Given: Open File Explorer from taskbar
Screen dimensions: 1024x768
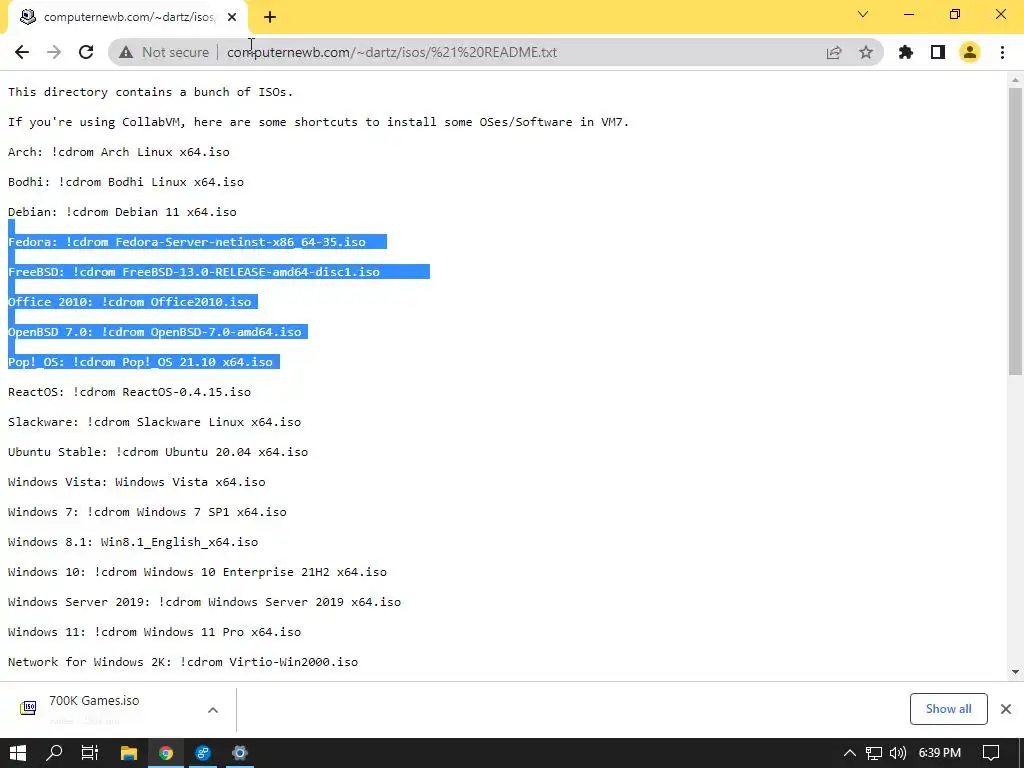Looking at the screenshot, I should tap(129, 753).
